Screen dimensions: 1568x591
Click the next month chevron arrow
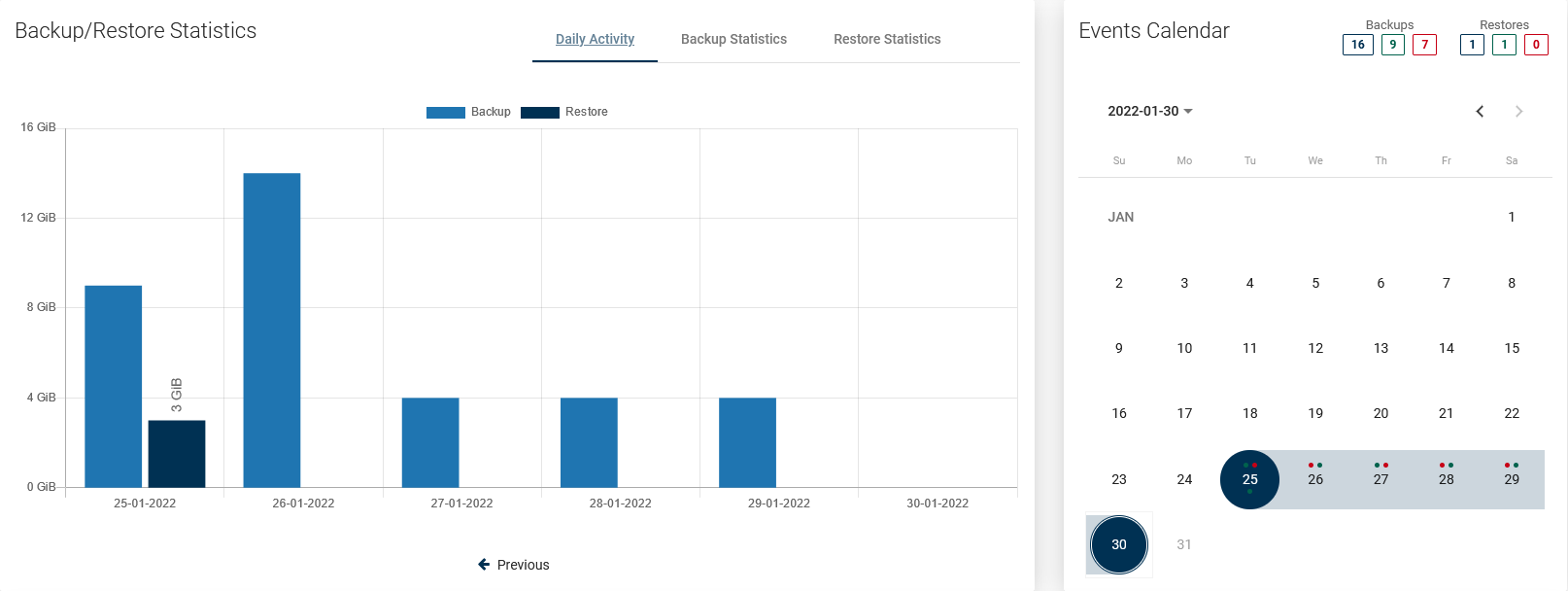(x=1518, y=112)
